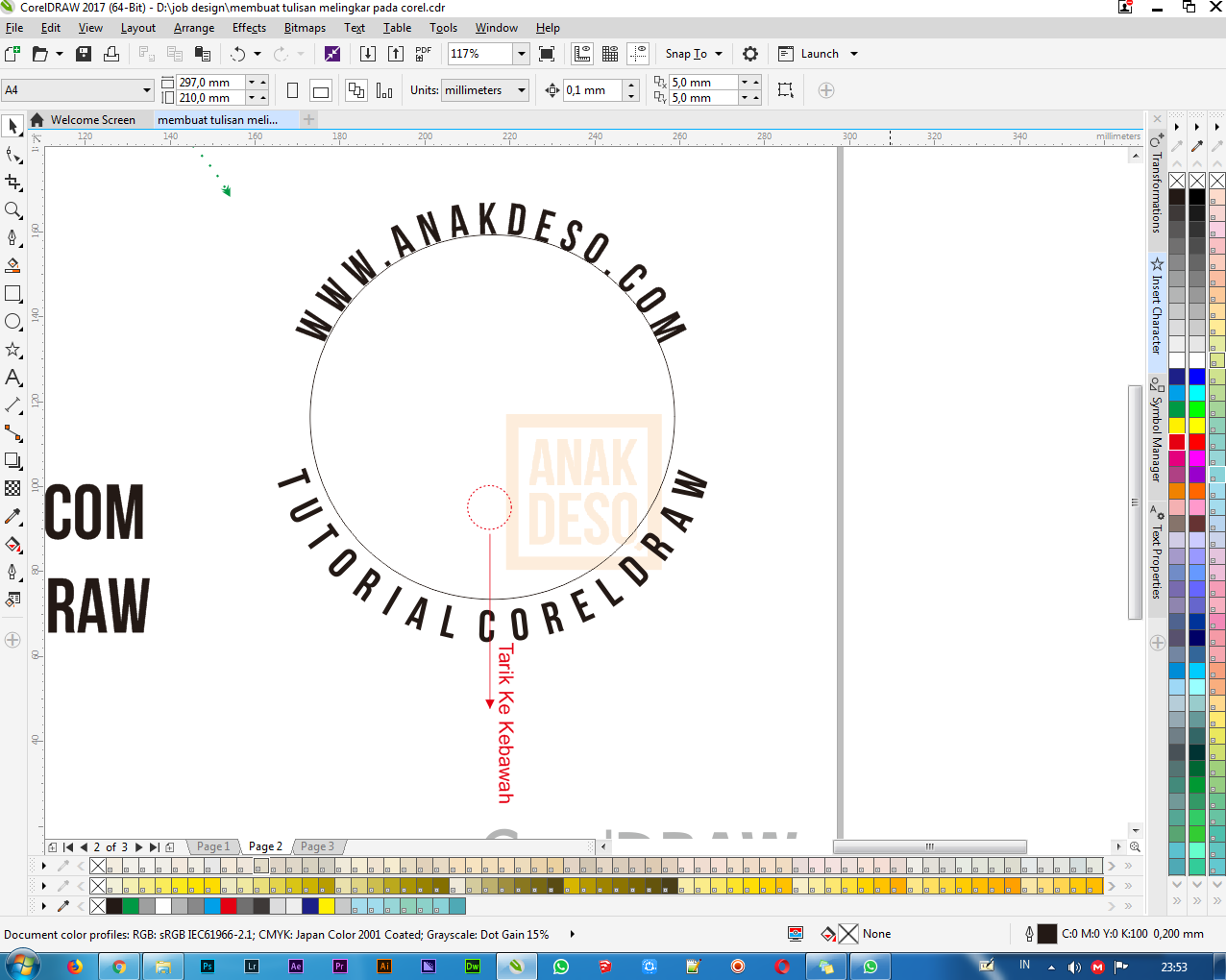This screenshot has width=1226, height=980.
Task: Select the Zoom tool
Action: point(12,209)
